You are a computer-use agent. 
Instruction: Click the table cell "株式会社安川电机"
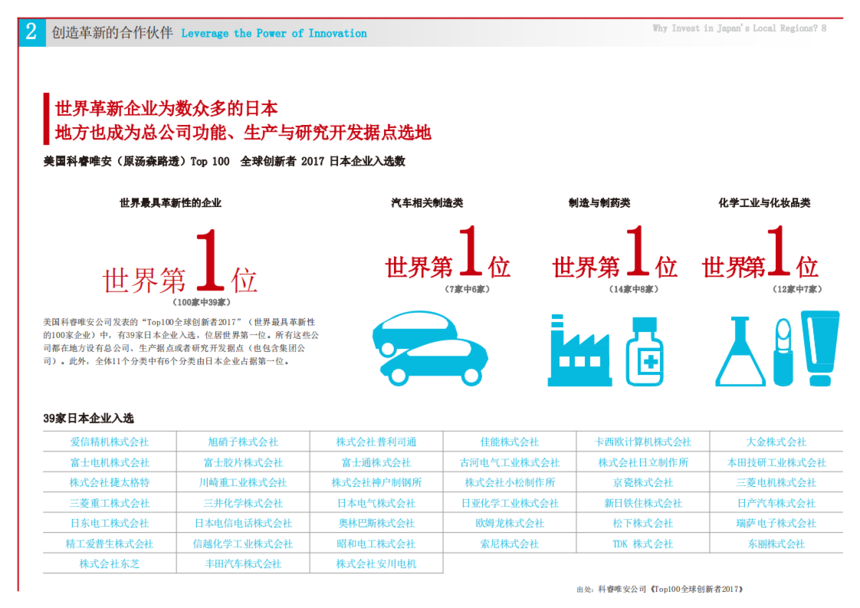[x=376, y=564]
